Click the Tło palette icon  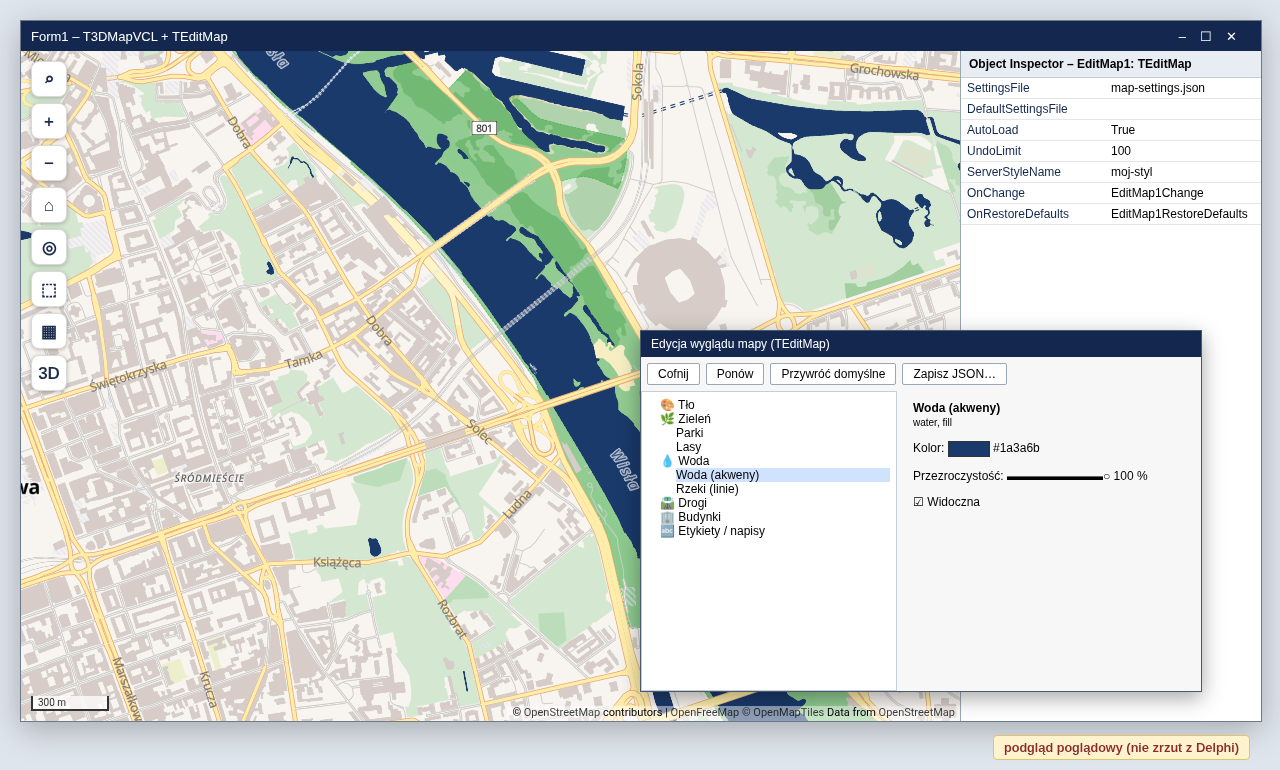point(667,405)
